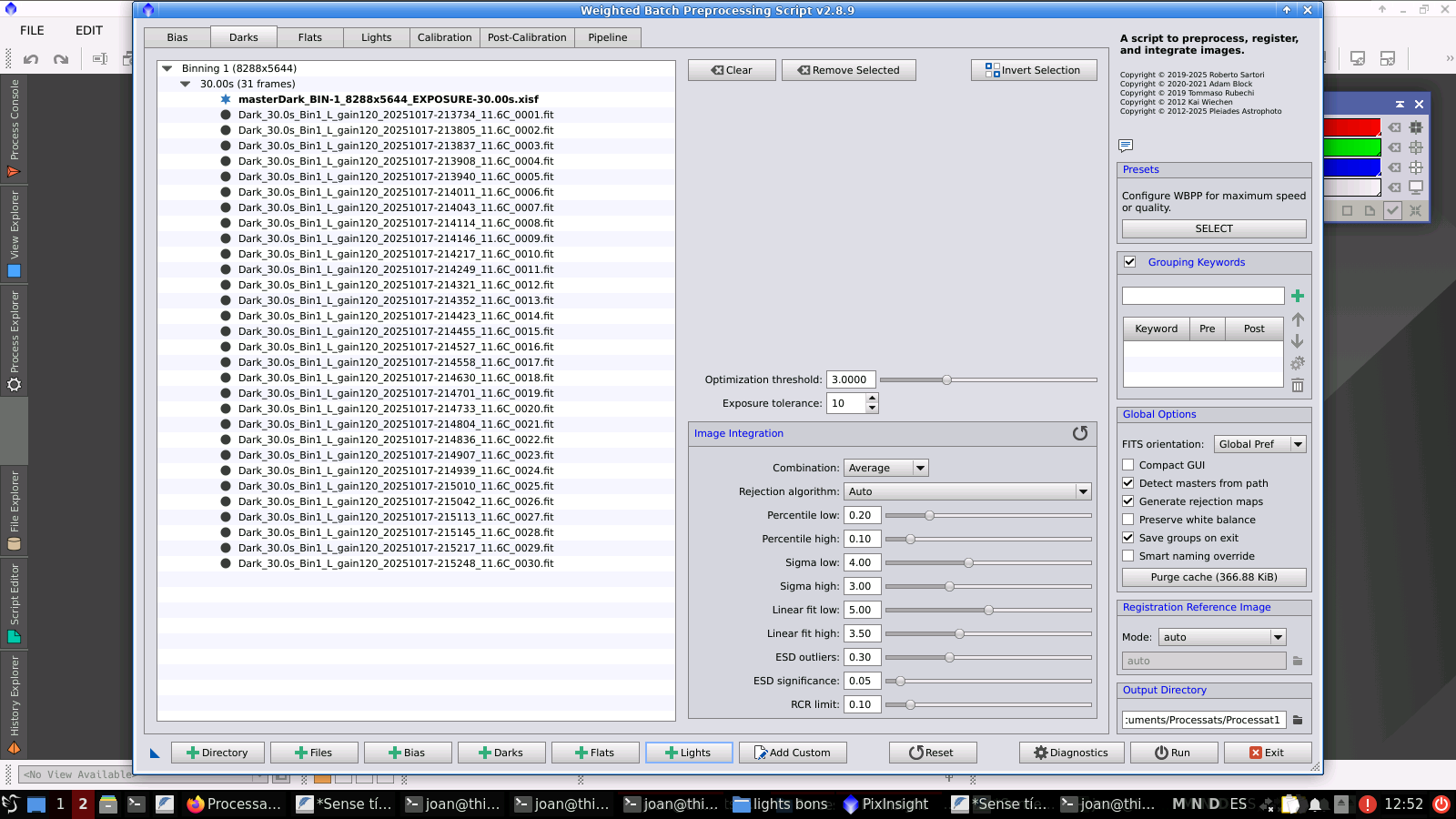Image resolution: width=1456 pixels, height=819 pixels.
Task: Click the Undo arrow in main toolbar
Action: click(x=31, y=59)
